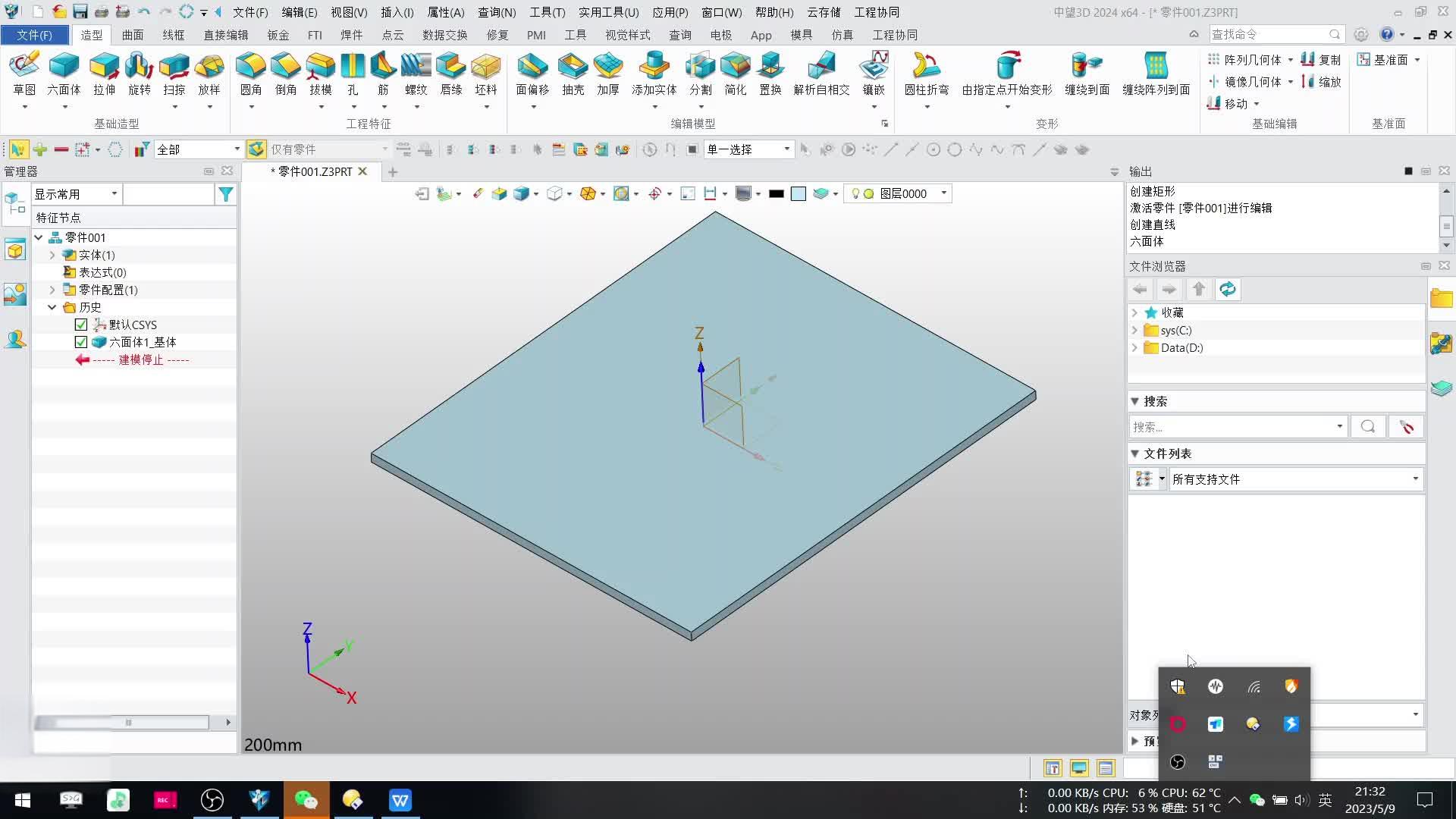Switch to the 直接编辑 ribbon tab
This screenshot has width=1456, height=819.
[226, 35]
